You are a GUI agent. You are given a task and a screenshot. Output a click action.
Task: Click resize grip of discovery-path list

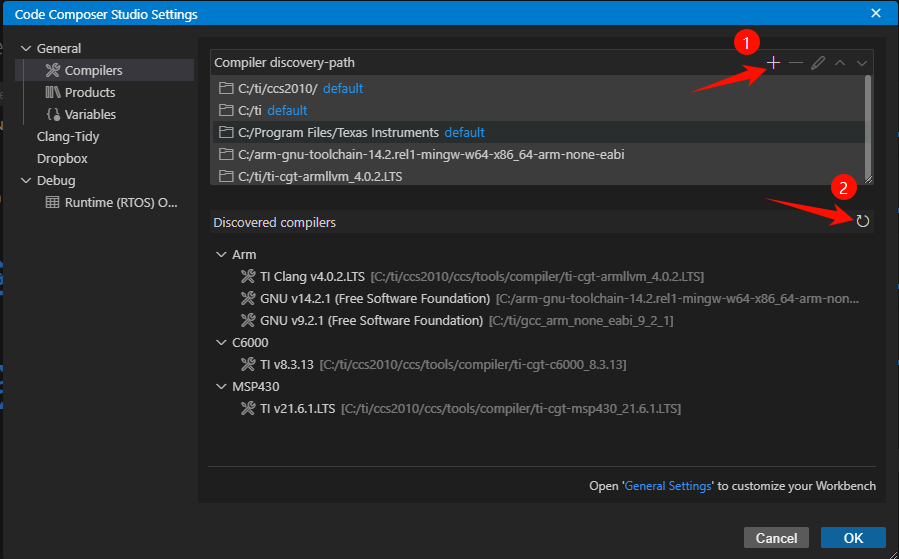point(868,179)
